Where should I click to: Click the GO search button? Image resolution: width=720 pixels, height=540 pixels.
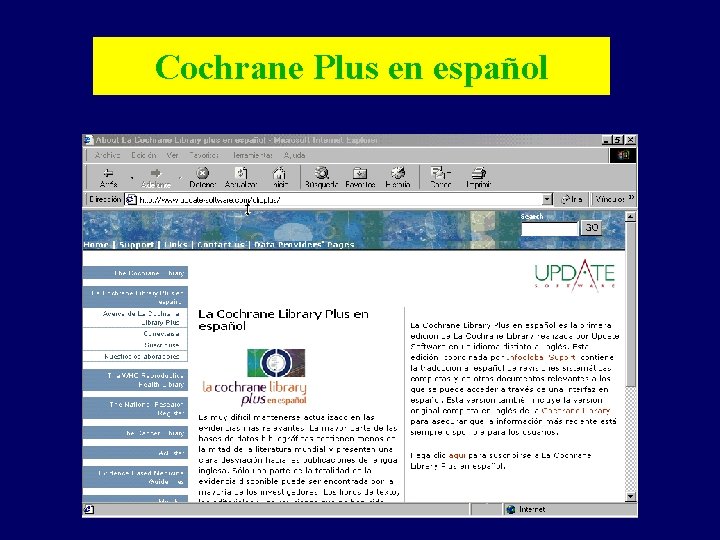coord(591,227)
